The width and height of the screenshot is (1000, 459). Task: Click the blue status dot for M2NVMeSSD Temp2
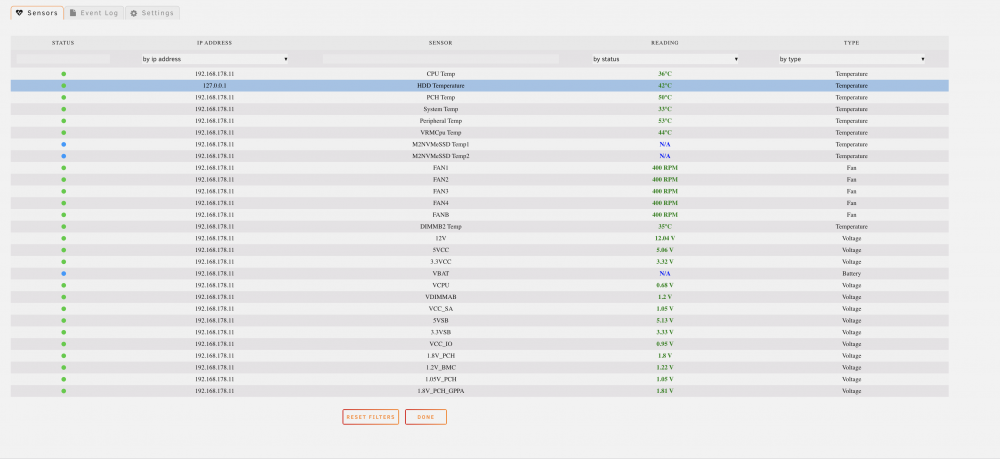(x=63, y=156)
